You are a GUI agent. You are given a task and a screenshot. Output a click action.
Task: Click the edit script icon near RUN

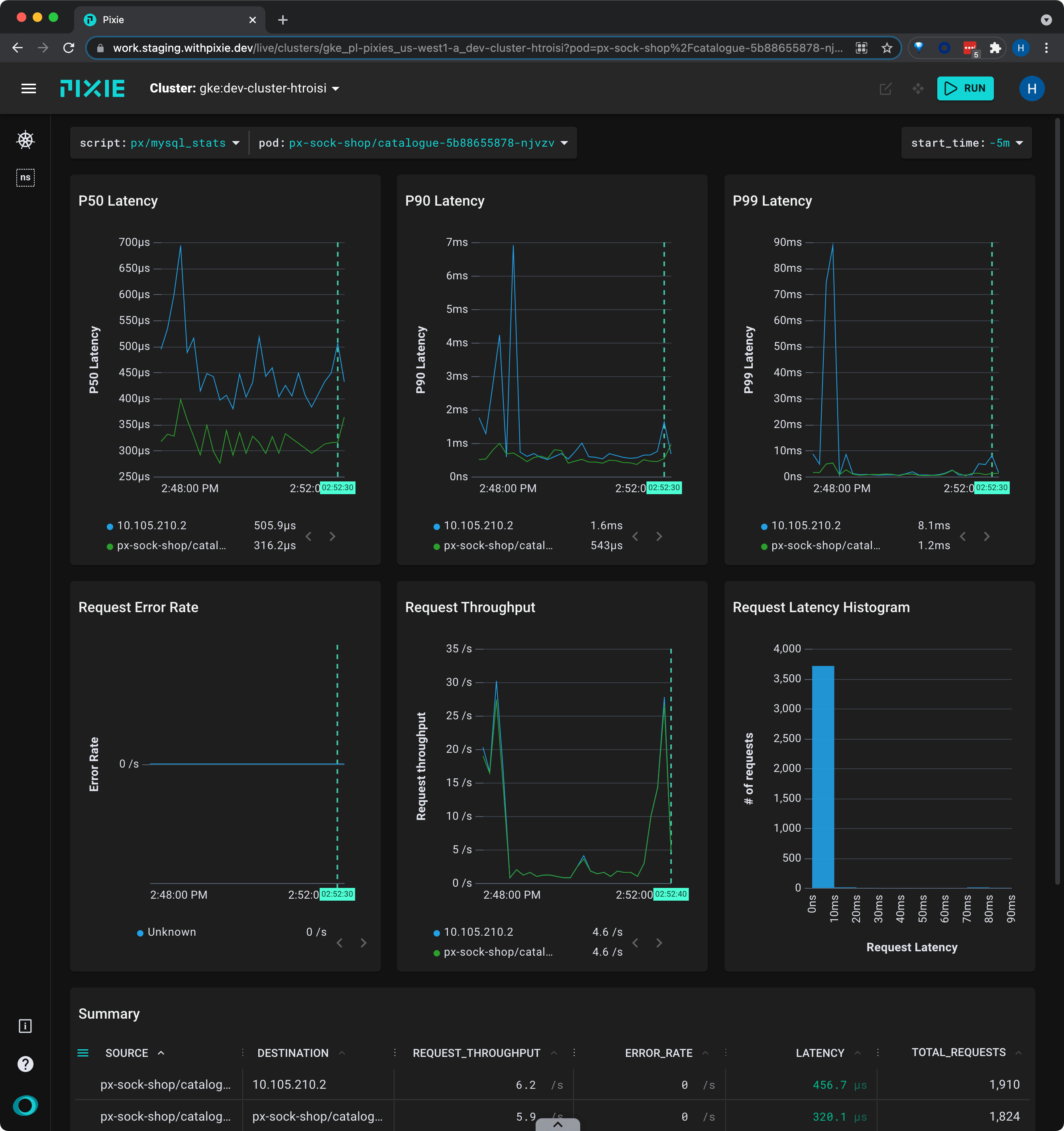885,89
